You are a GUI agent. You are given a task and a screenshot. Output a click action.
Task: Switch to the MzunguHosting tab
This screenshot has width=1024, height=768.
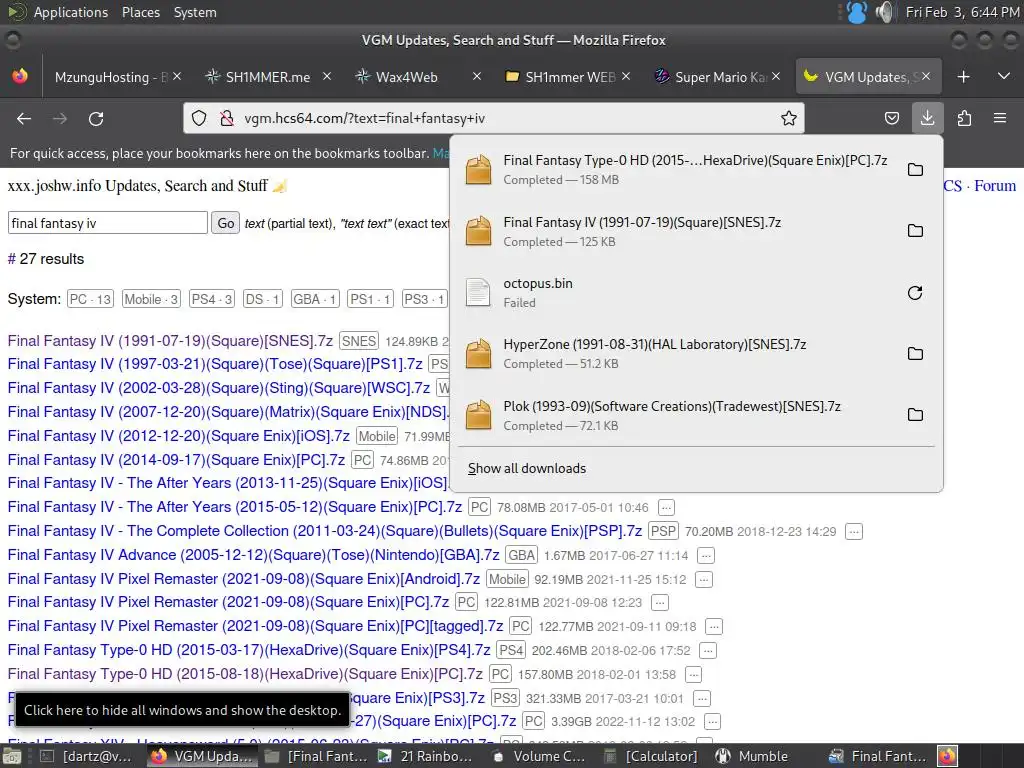pyautogui.click(x=111, y=77)
